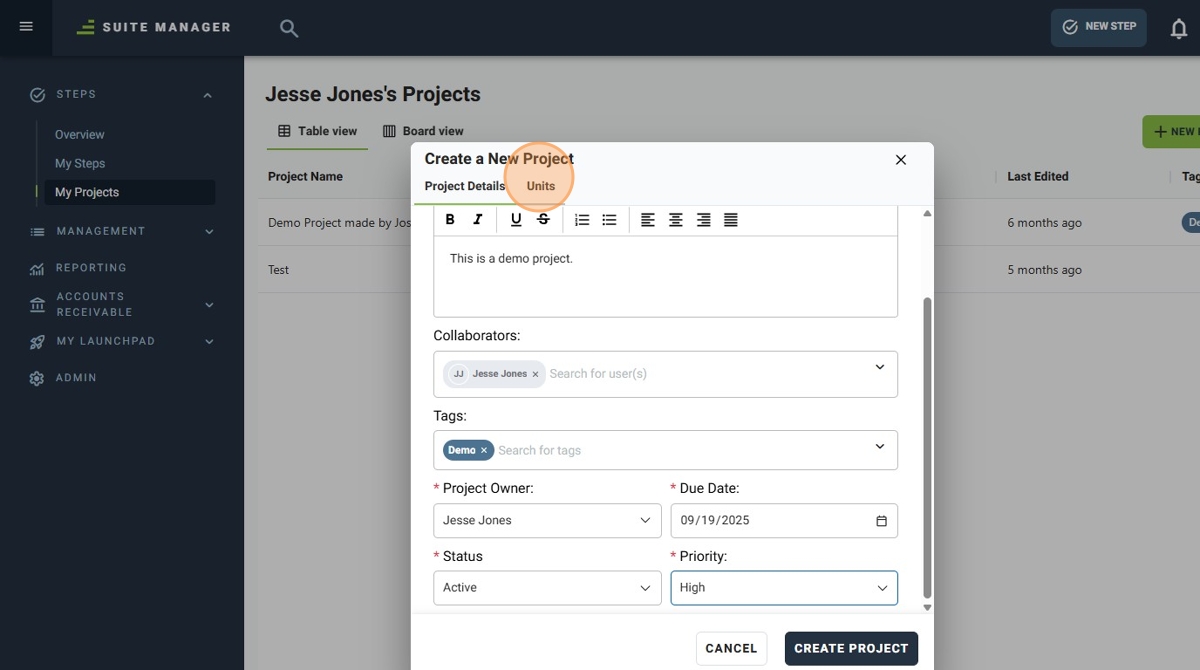
Task: Open the Status dropdown
Action: [547, 588]
